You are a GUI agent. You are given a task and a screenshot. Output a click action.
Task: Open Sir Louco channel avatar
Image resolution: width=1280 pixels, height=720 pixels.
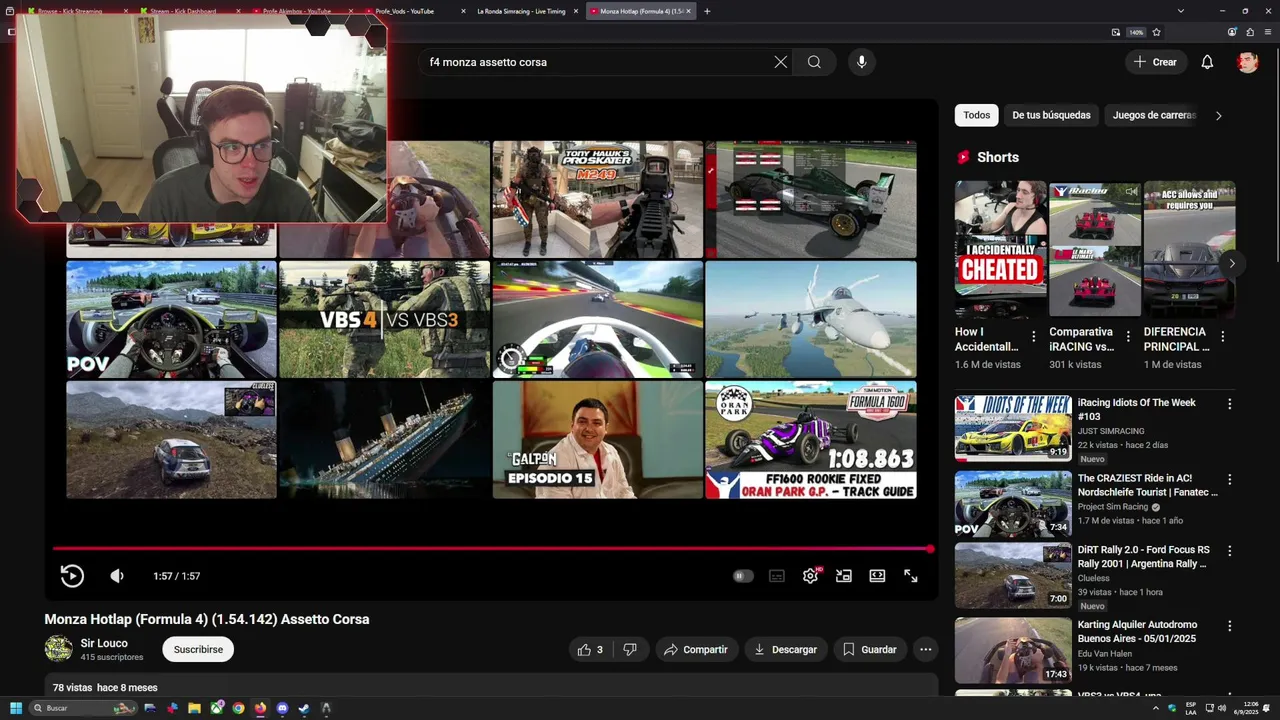(59, 649)
